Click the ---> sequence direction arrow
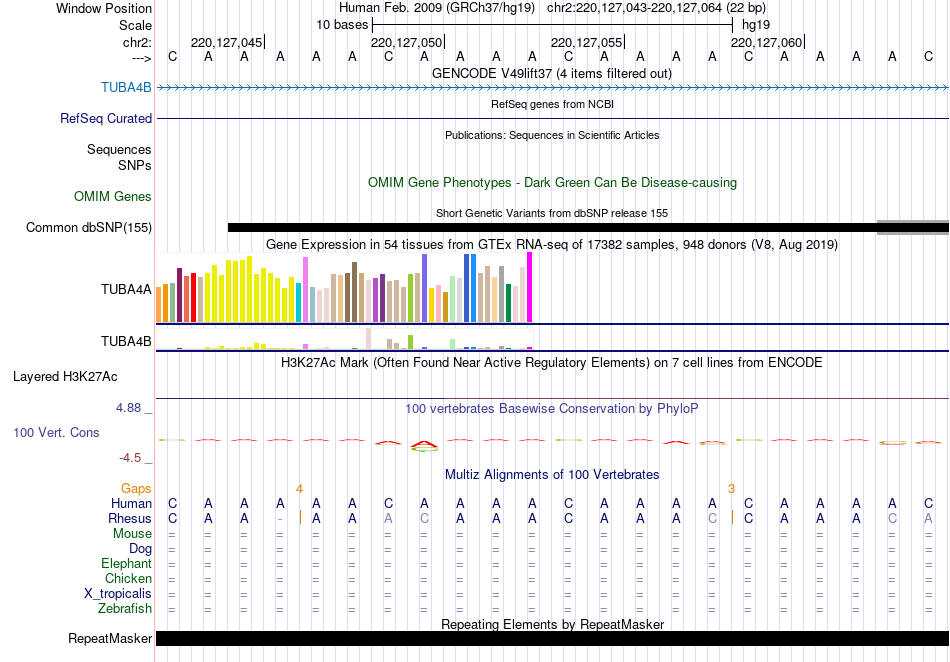 coord(142,58)
